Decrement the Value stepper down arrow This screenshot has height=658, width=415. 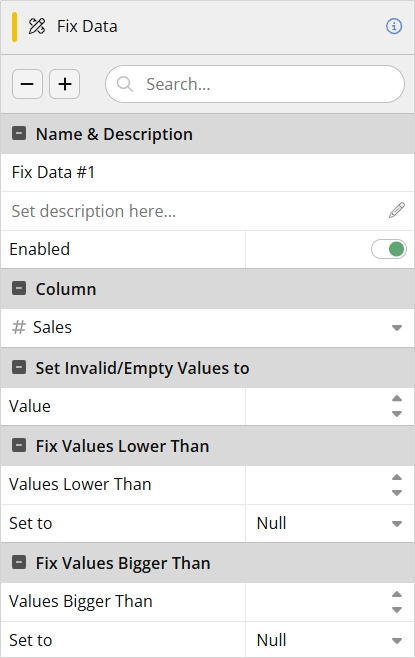(397, 414)
